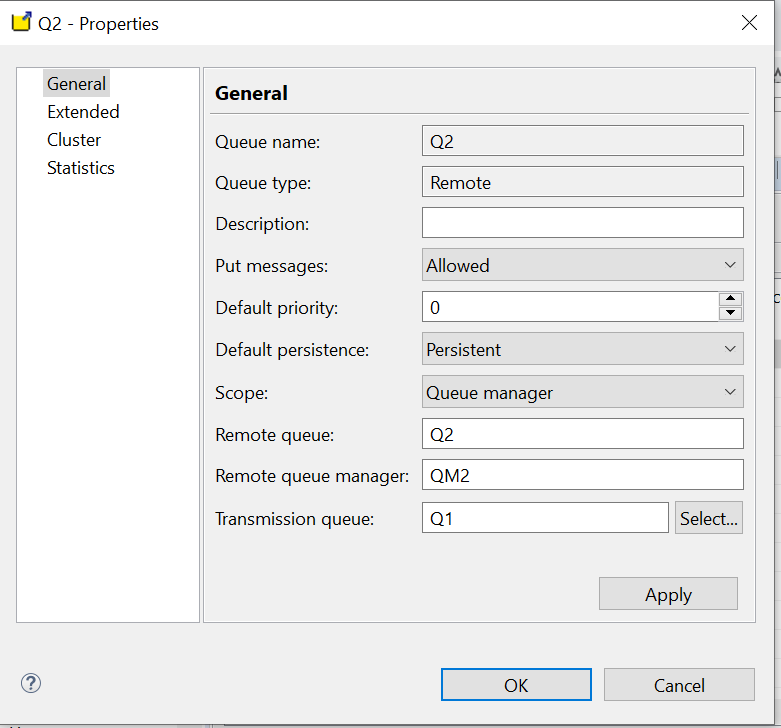The width and height of the screenshot is (781, 728).
Task: Click the Transmission queue field
Action: coord(545,518)
